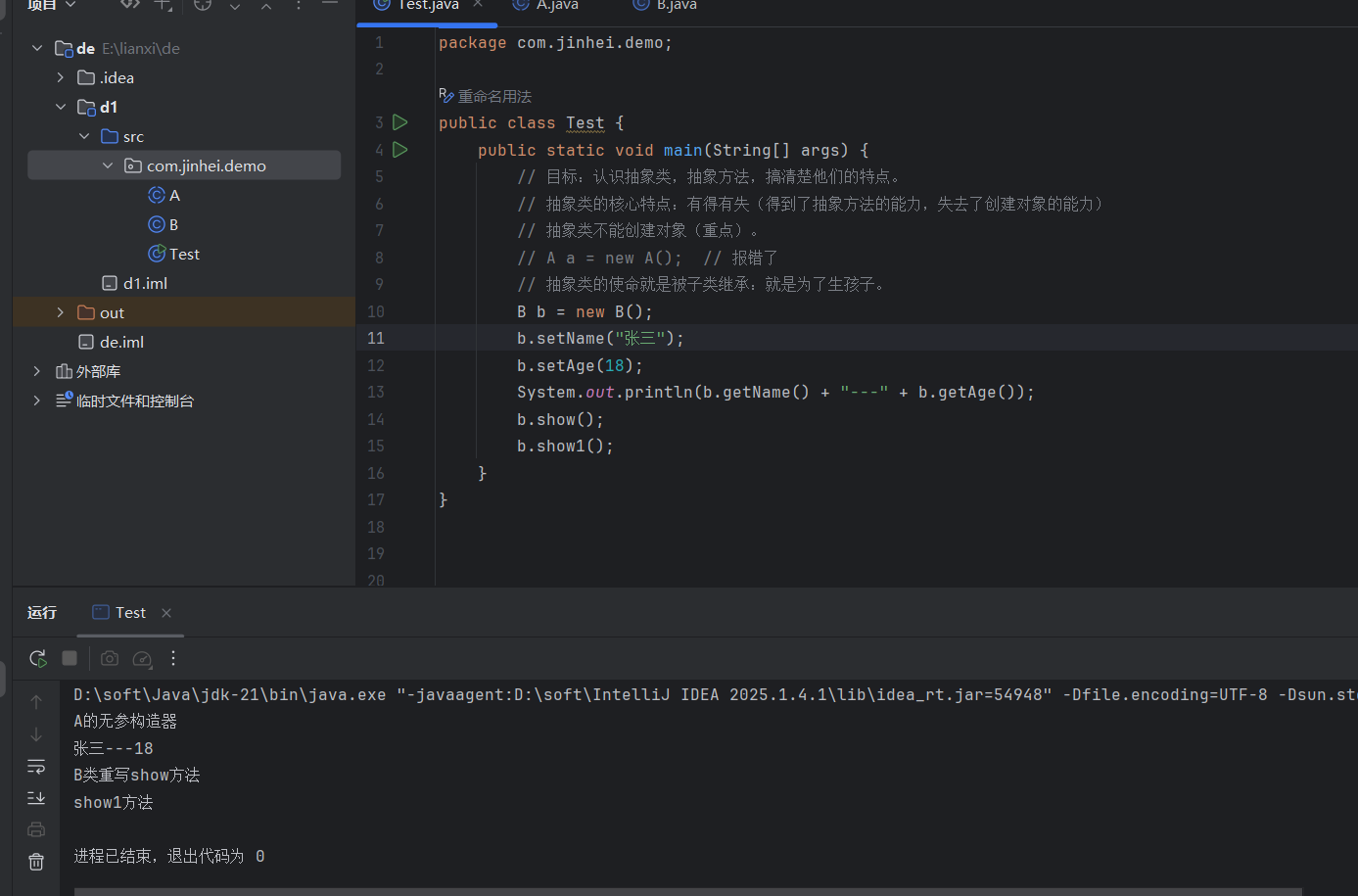
Task: Click the '进程已结束' exit code message
Action: [169, 857]
